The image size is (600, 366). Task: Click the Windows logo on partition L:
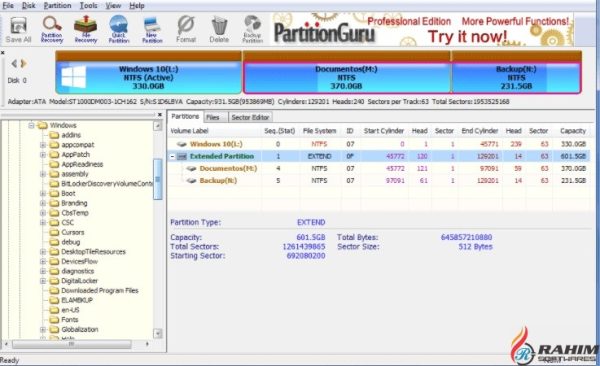tap(74, 77)
